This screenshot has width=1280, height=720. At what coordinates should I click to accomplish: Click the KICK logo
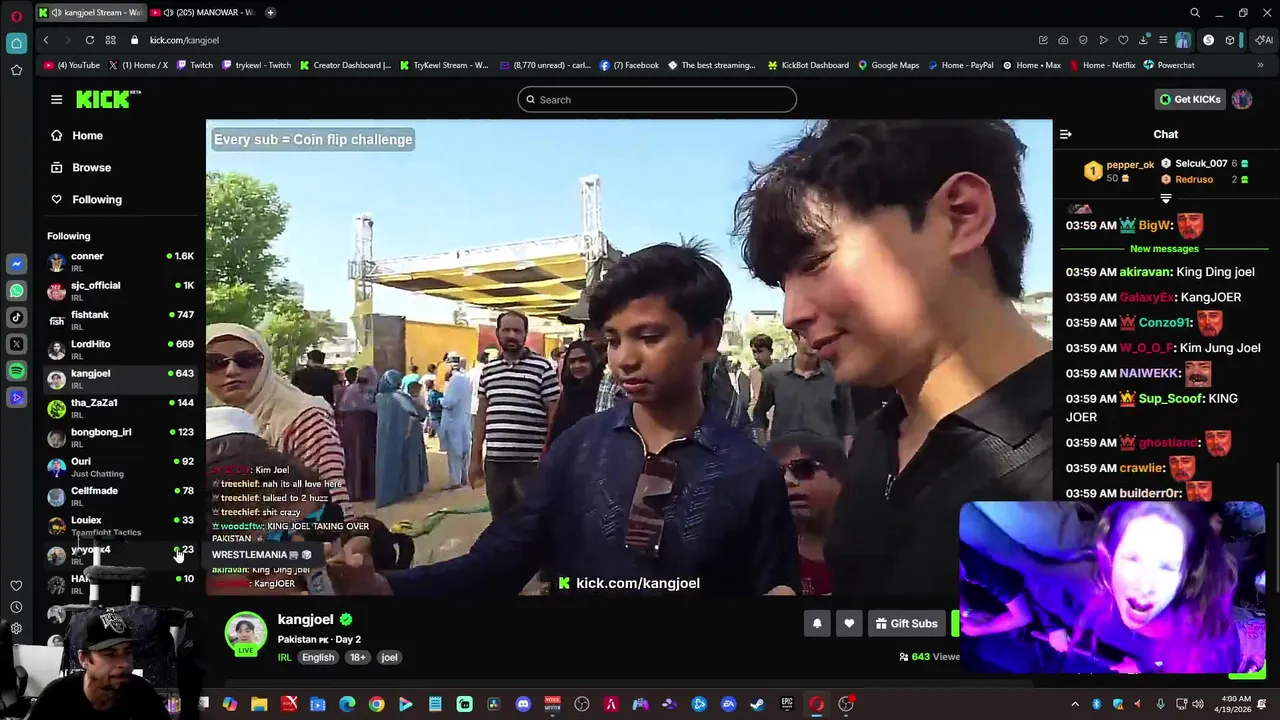[x=108, y=99]
